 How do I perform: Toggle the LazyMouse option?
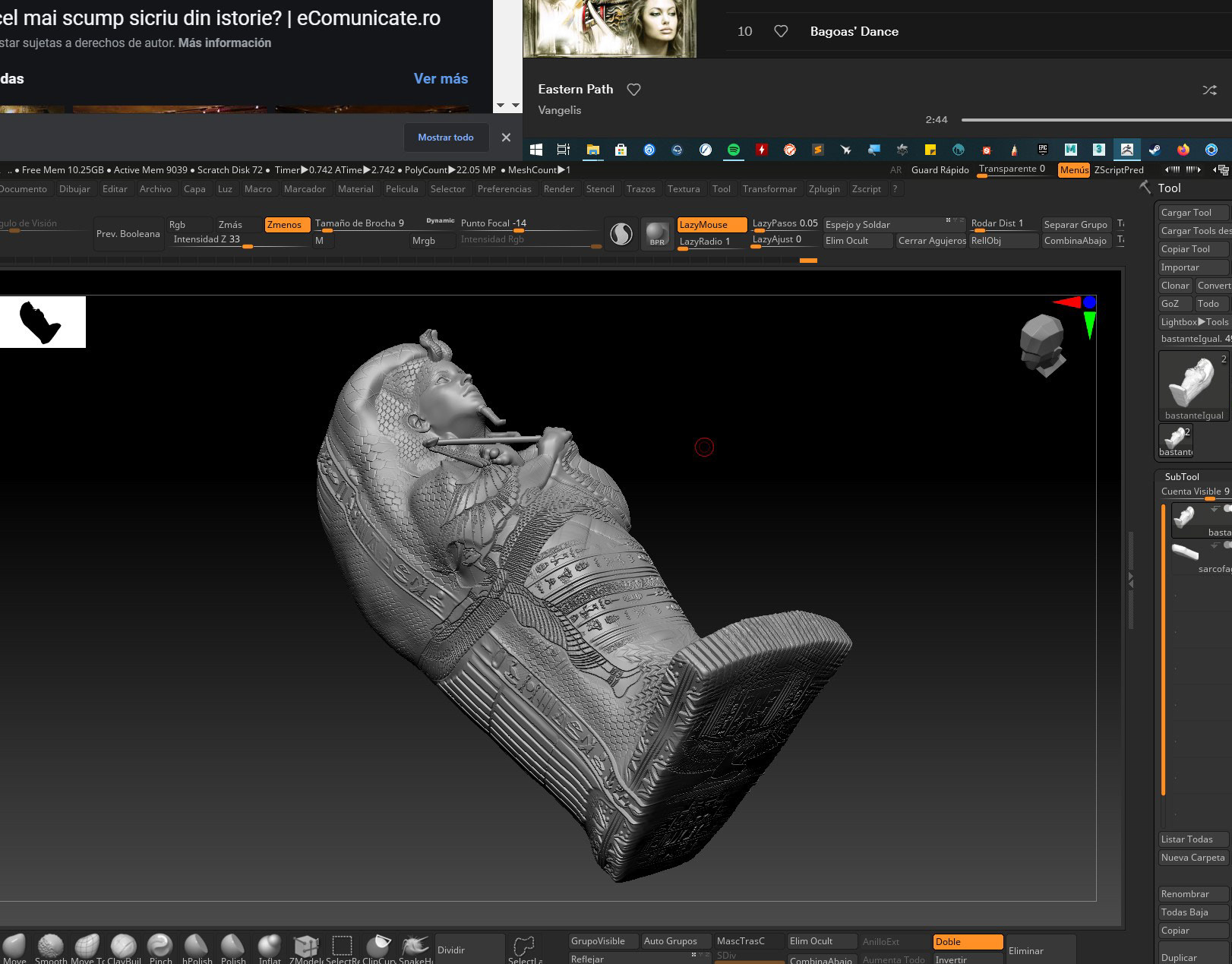(x=711, y=225)
